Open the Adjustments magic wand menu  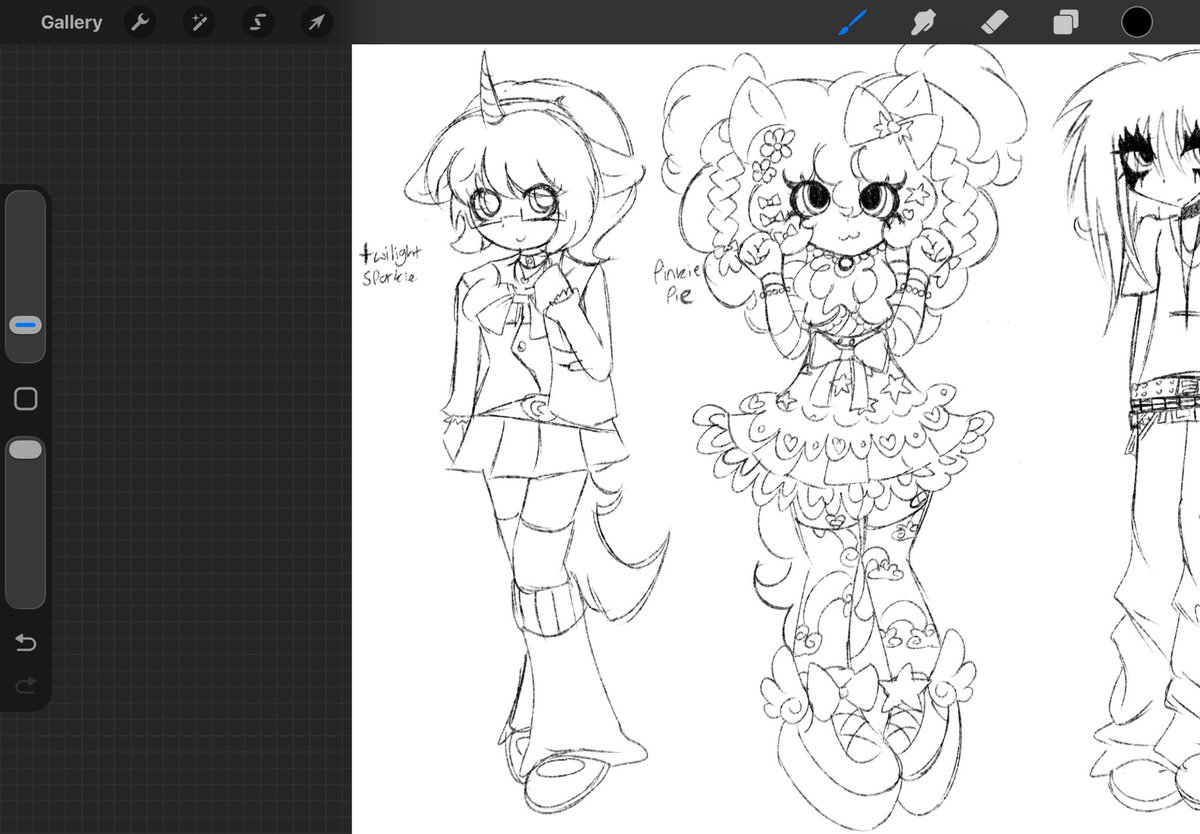point(198,22)
